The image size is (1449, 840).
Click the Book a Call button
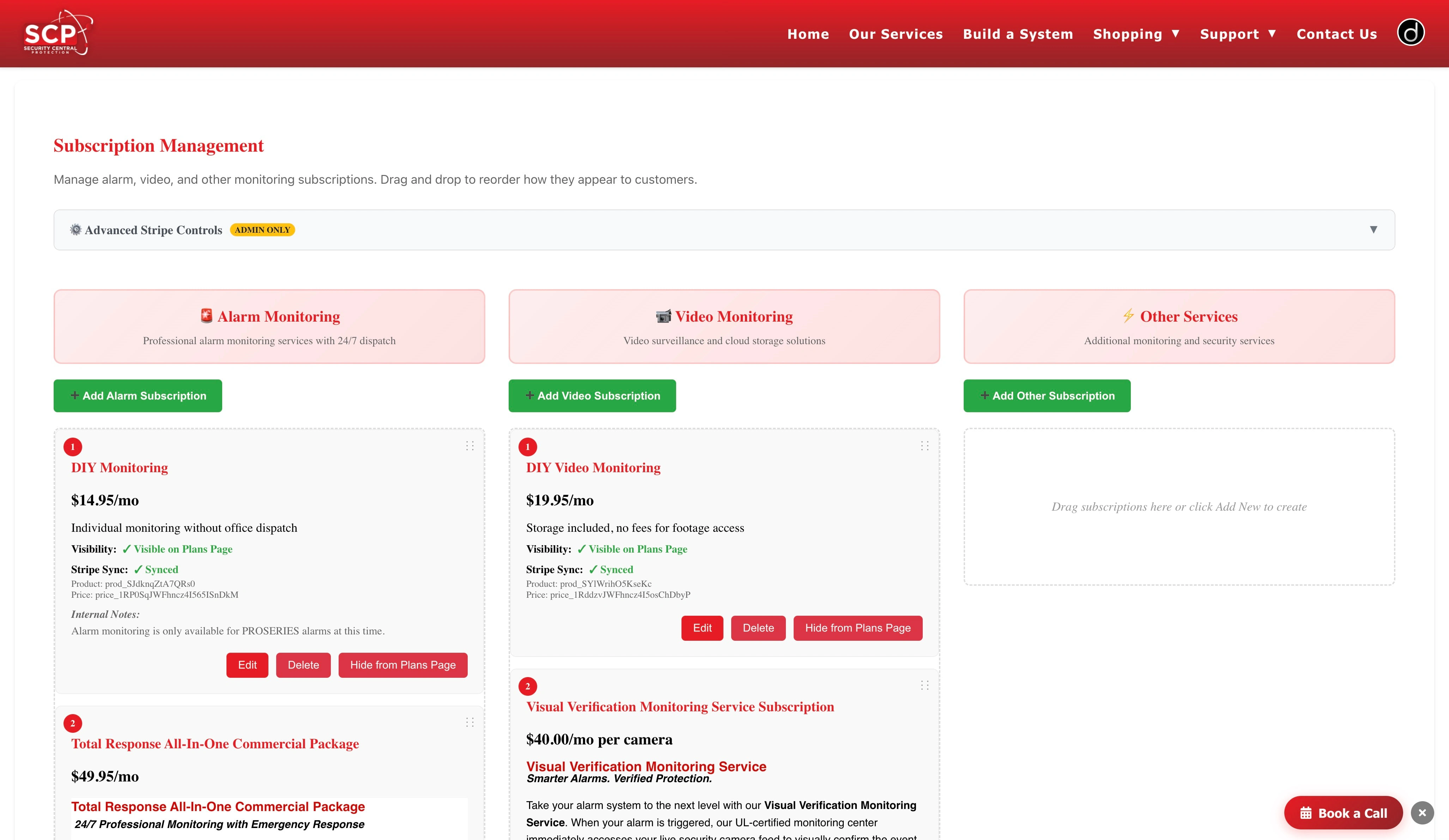point(1343,813)
